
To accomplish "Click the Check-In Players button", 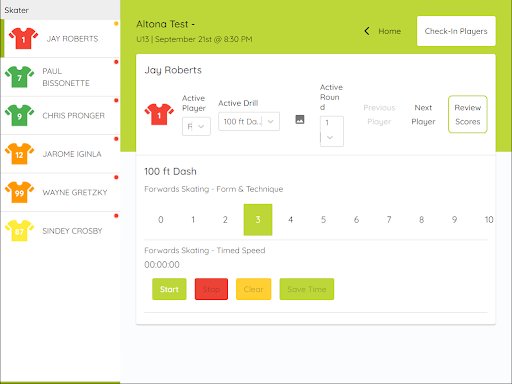I will point(456,31).
